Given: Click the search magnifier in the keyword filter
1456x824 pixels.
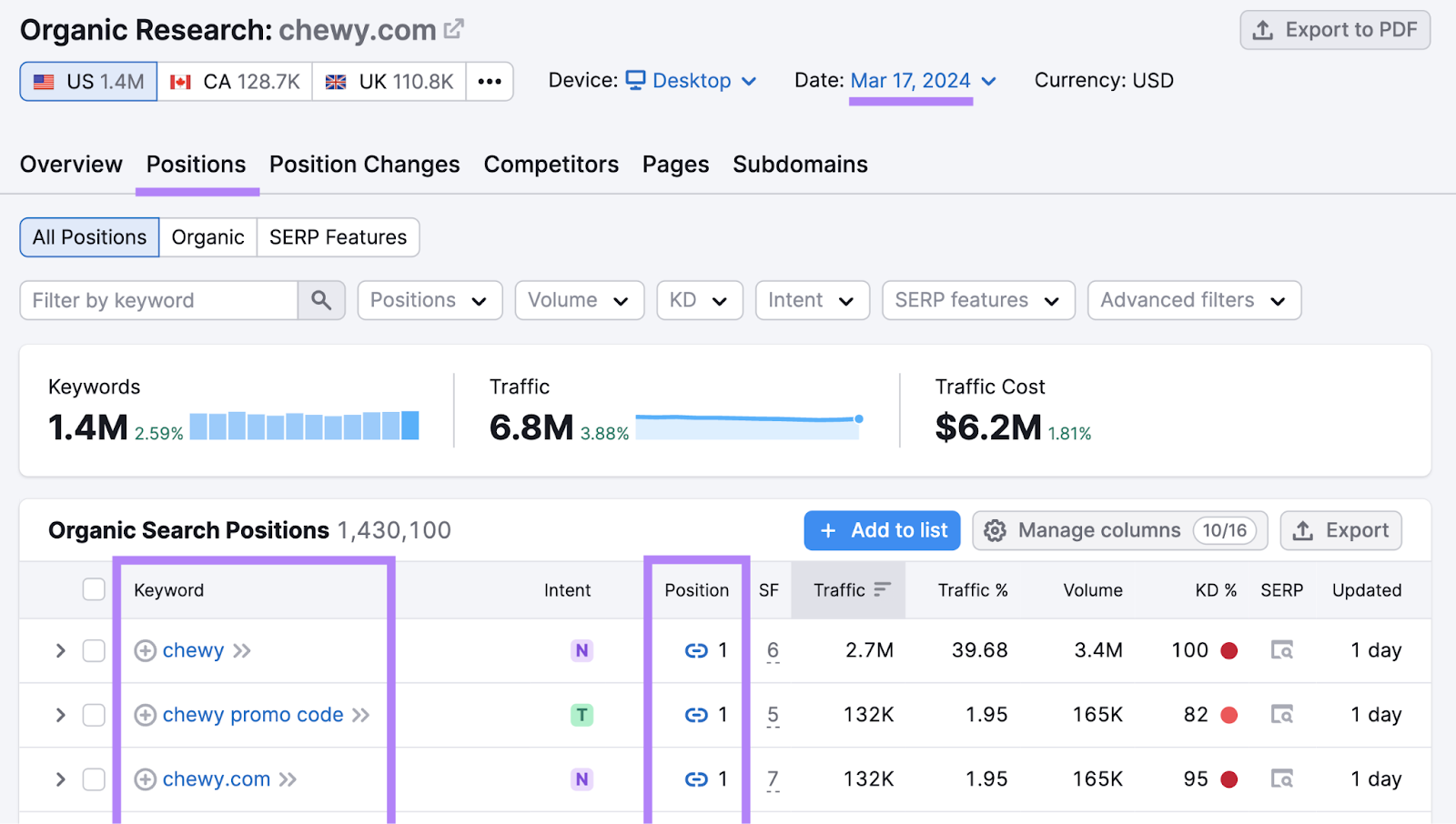Looking at the screenshot, I should 321,300.
